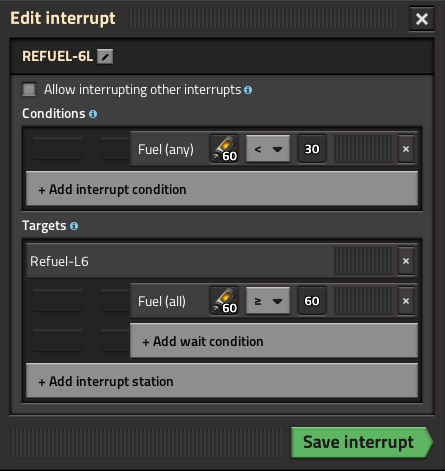The width and height of the screenshot is (445, 471).
Task: Enable Allow interrupting other interrupts checkbox
Action: pos(29,90)
